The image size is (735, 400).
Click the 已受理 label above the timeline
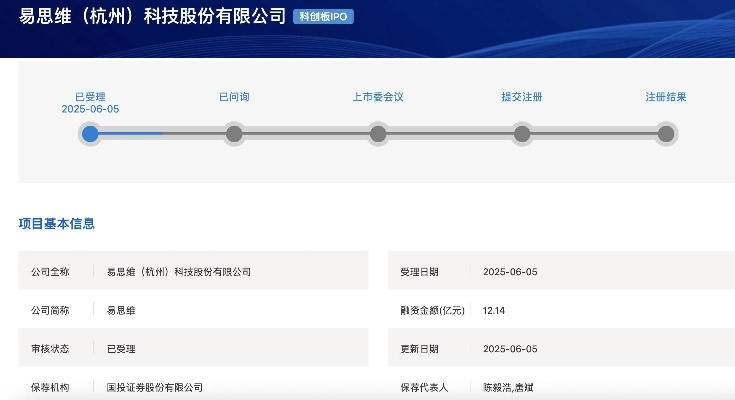click(x=90, y=97)
